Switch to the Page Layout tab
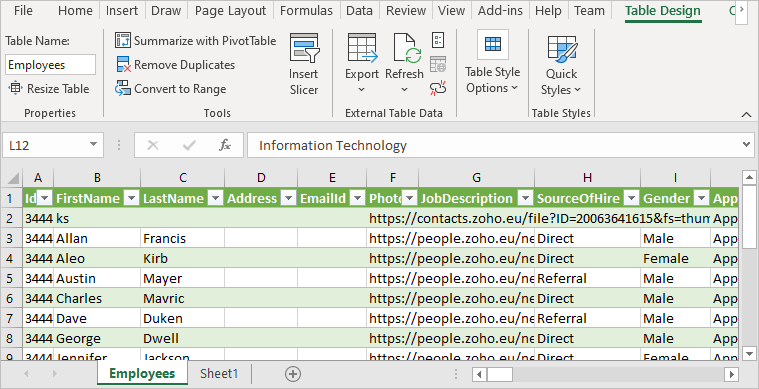This screenshot has width=759, height=389. (230, 11)
